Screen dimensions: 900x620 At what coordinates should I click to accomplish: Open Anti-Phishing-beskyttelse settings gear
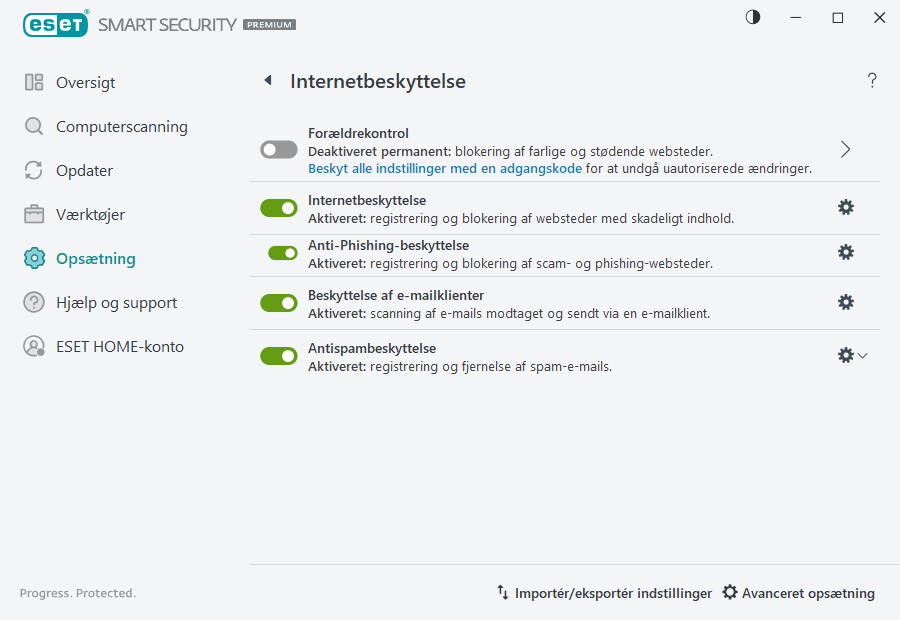(846, 252)
